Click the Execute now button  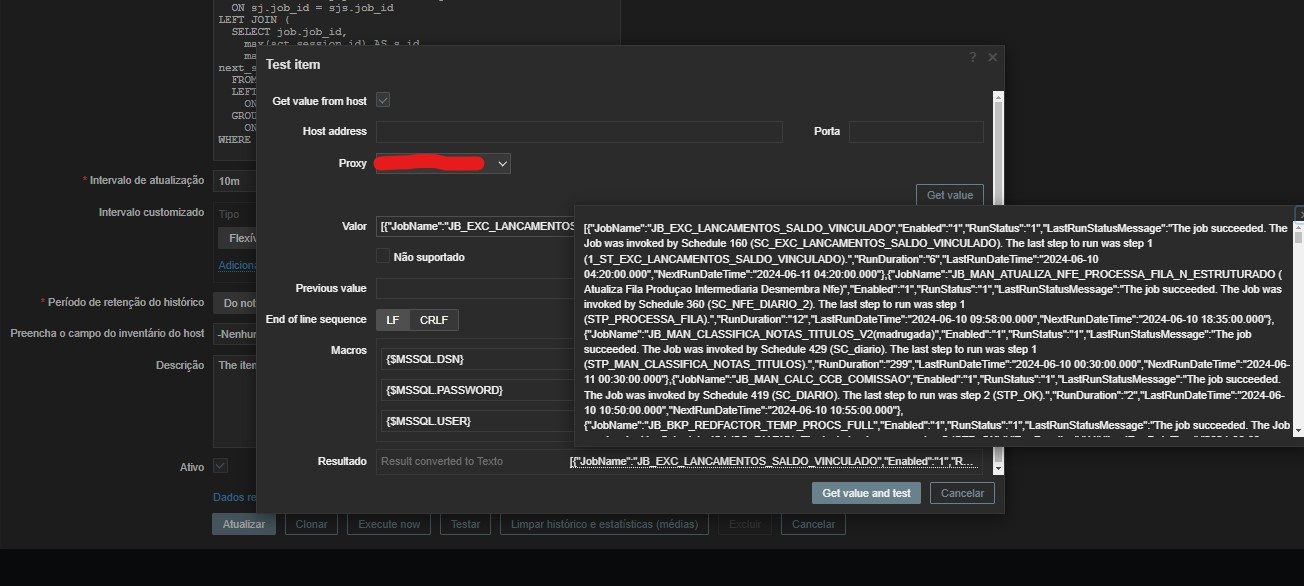[389, 524]
